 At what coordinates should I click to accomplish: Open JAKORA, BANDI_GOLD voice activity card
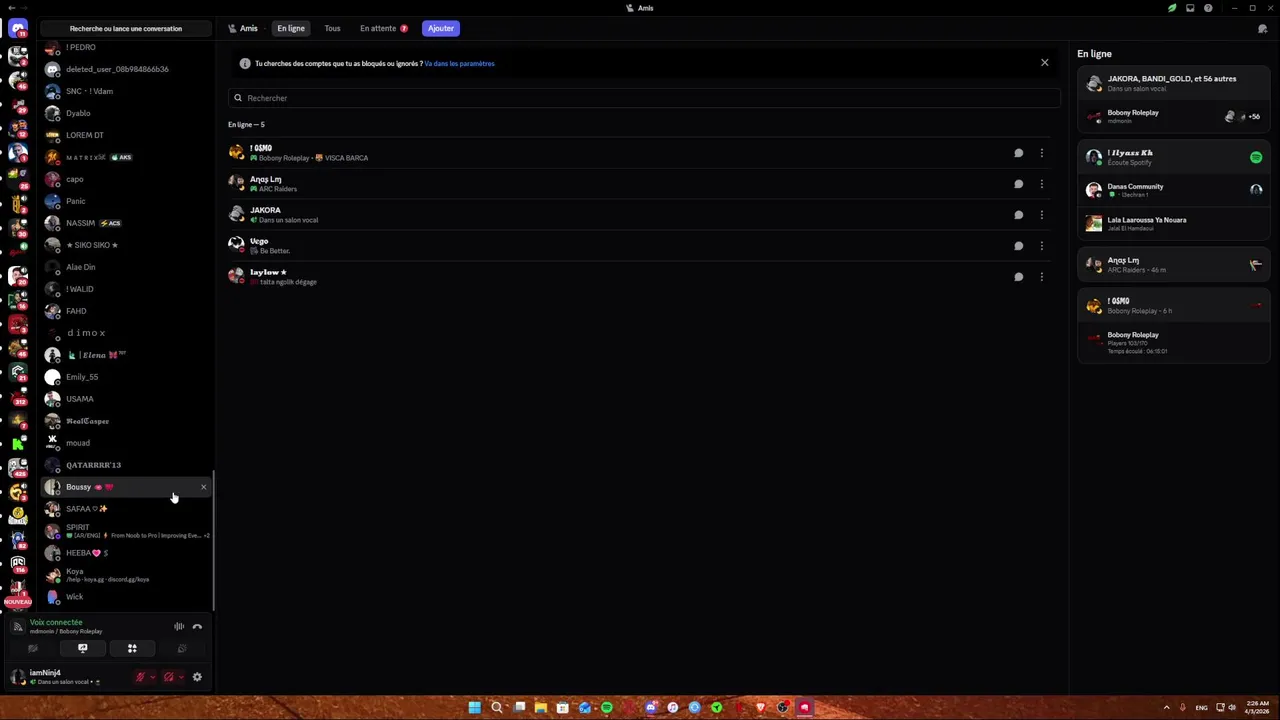1173,83
